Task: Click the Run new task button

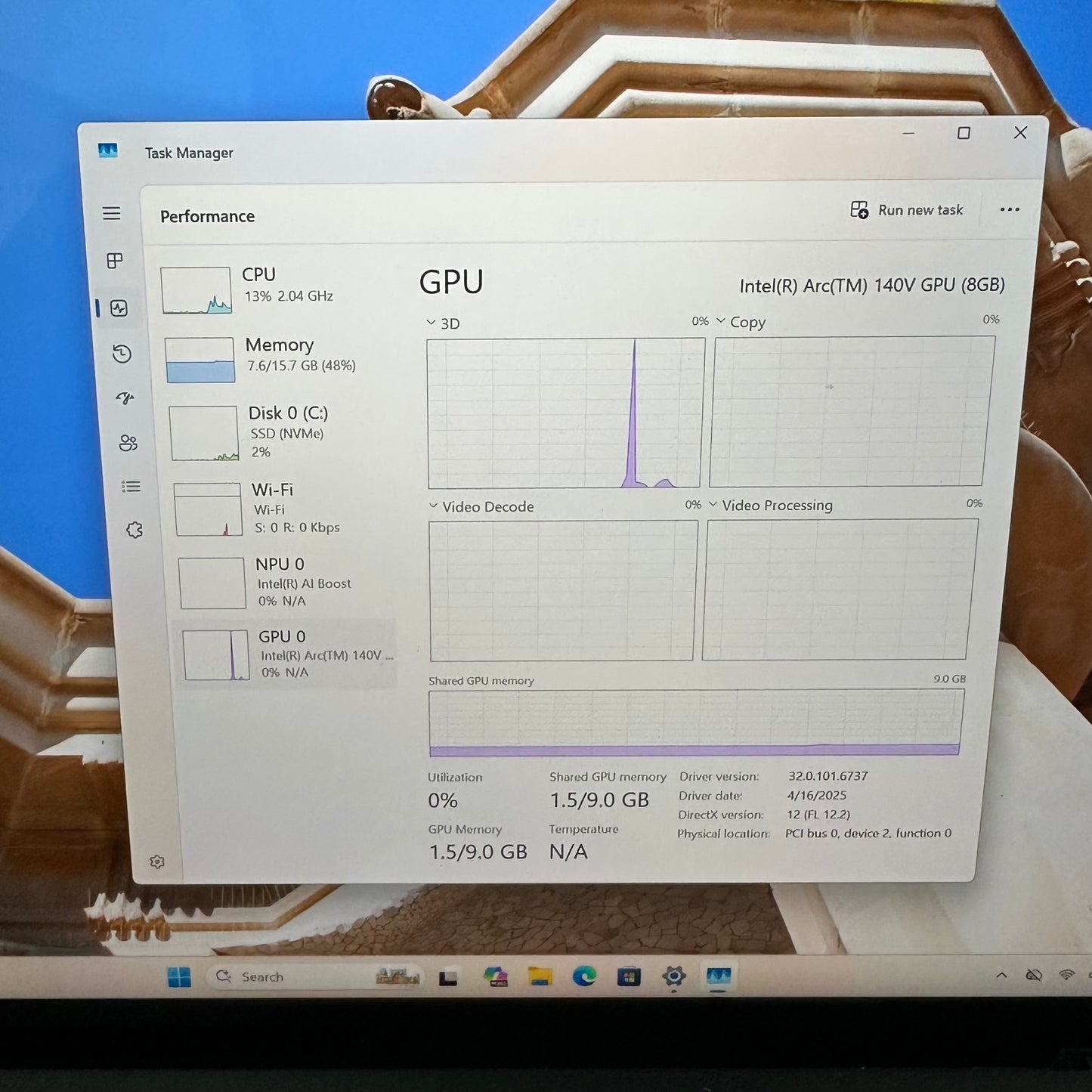Action: [907, 210]
